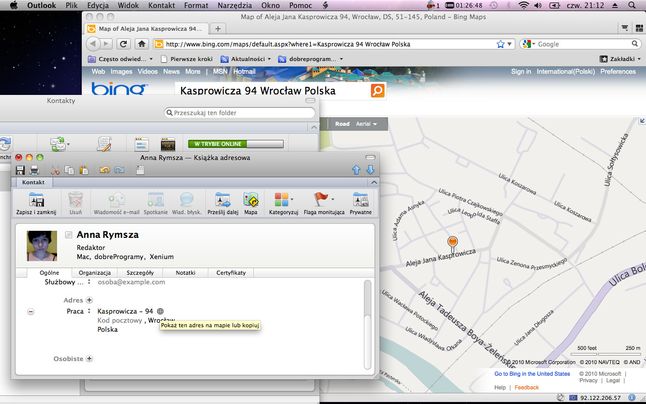
Task: Open the Narzędzia menu
Action: coord(234,5)
